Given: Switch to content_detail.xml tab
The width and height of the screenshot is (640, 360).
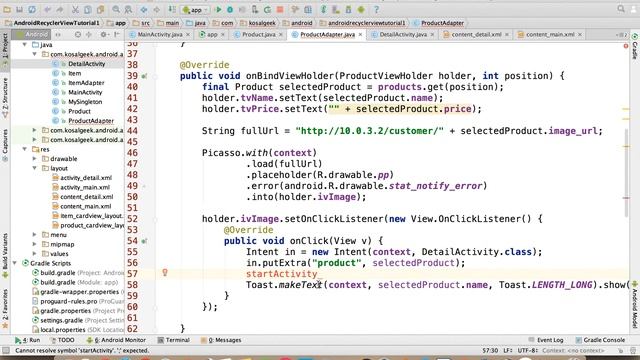Looking at the screenshot, I should 476,35.
